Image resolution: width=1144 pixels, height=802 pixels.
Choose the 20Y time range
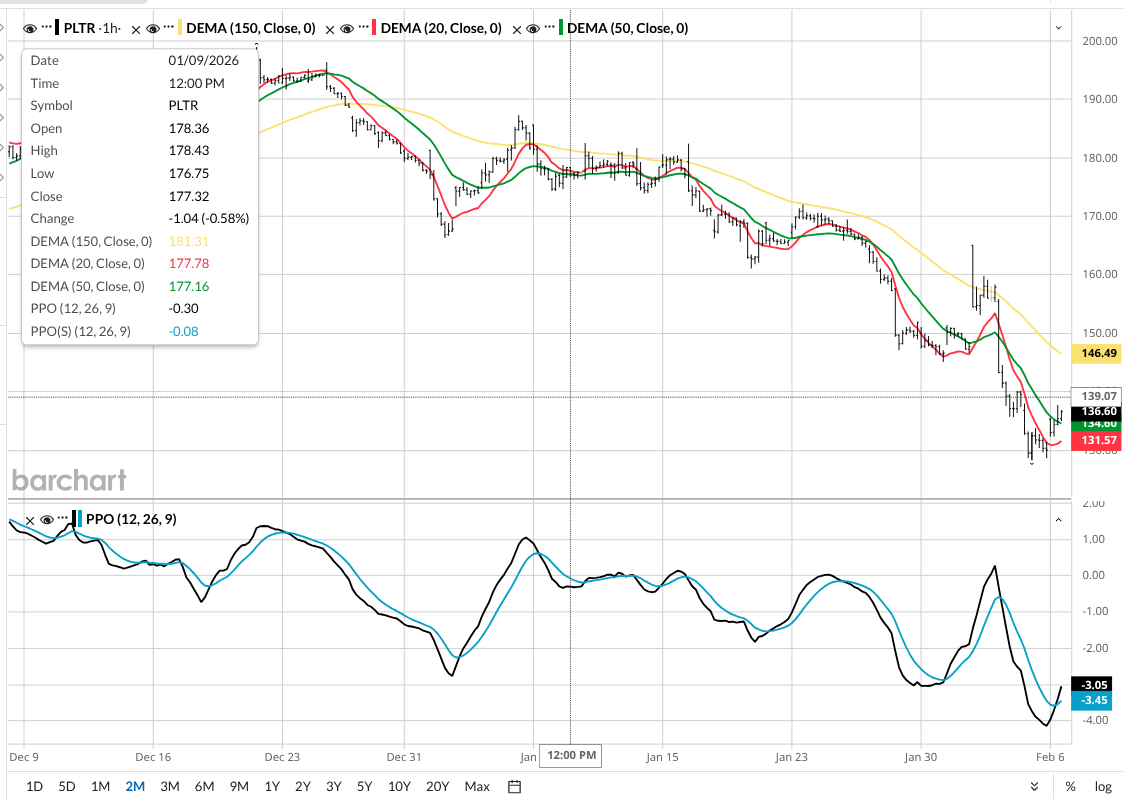[437, 786]
